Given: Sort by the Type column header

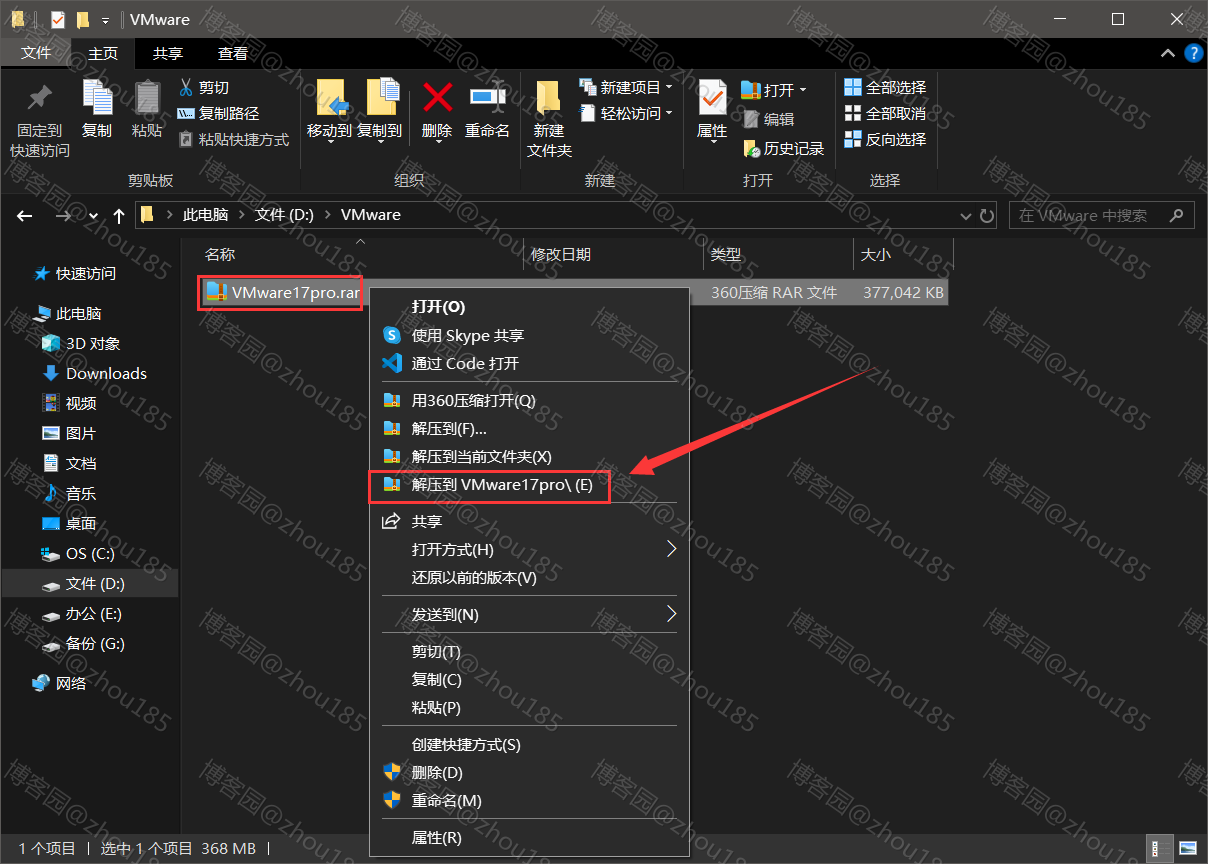Looking at the screenshot, I should pos(726,255).
